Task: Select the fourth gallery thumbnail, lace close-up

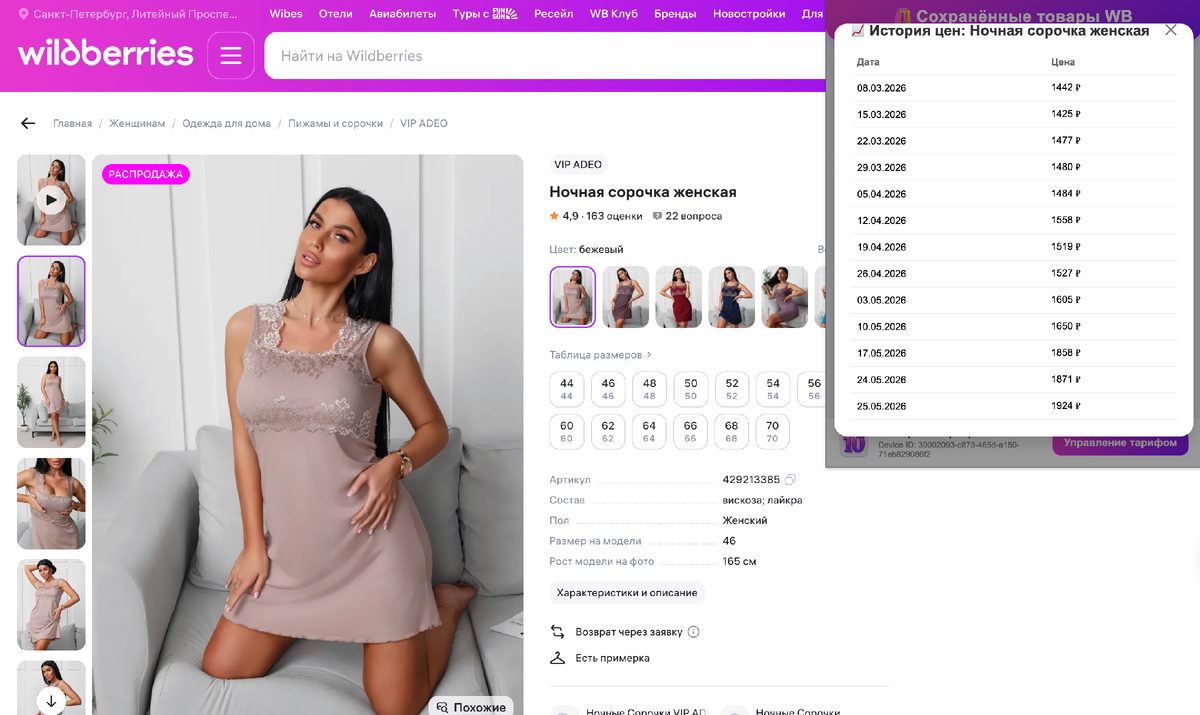Action: point(51,503)
